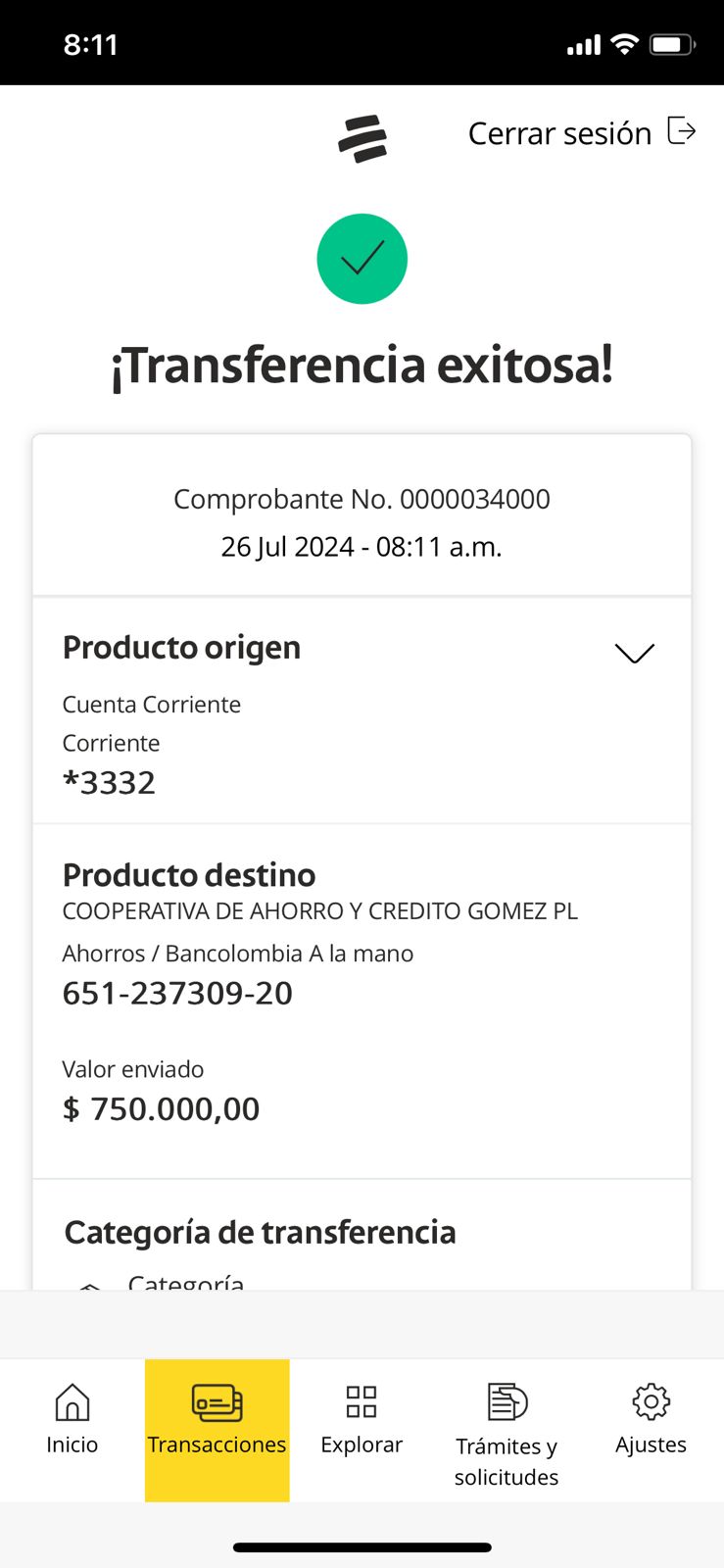This screenshot has width=724, height=1568.
Task: Tap the green success checkmark icon
Action: click(362, 259)
